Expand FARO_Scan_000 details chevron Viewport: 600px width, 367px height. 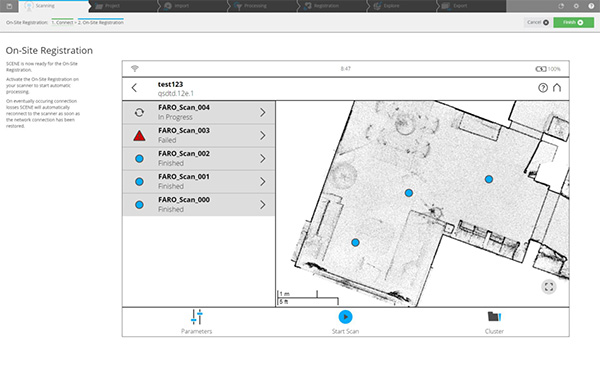[262, 205]
